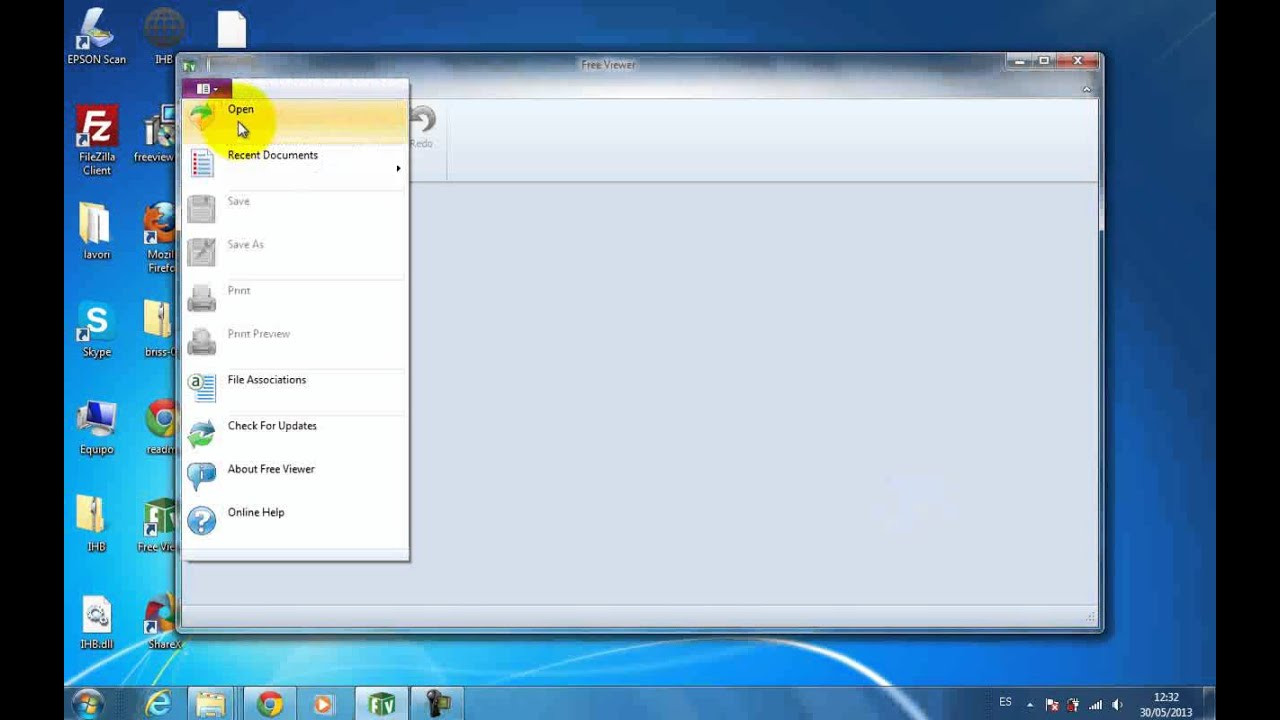The height and width of the screenshot is (720, 1280).
Task: Open Google Chrome from the taskbar
Action: pyautogui.click(x=268, y=704)
